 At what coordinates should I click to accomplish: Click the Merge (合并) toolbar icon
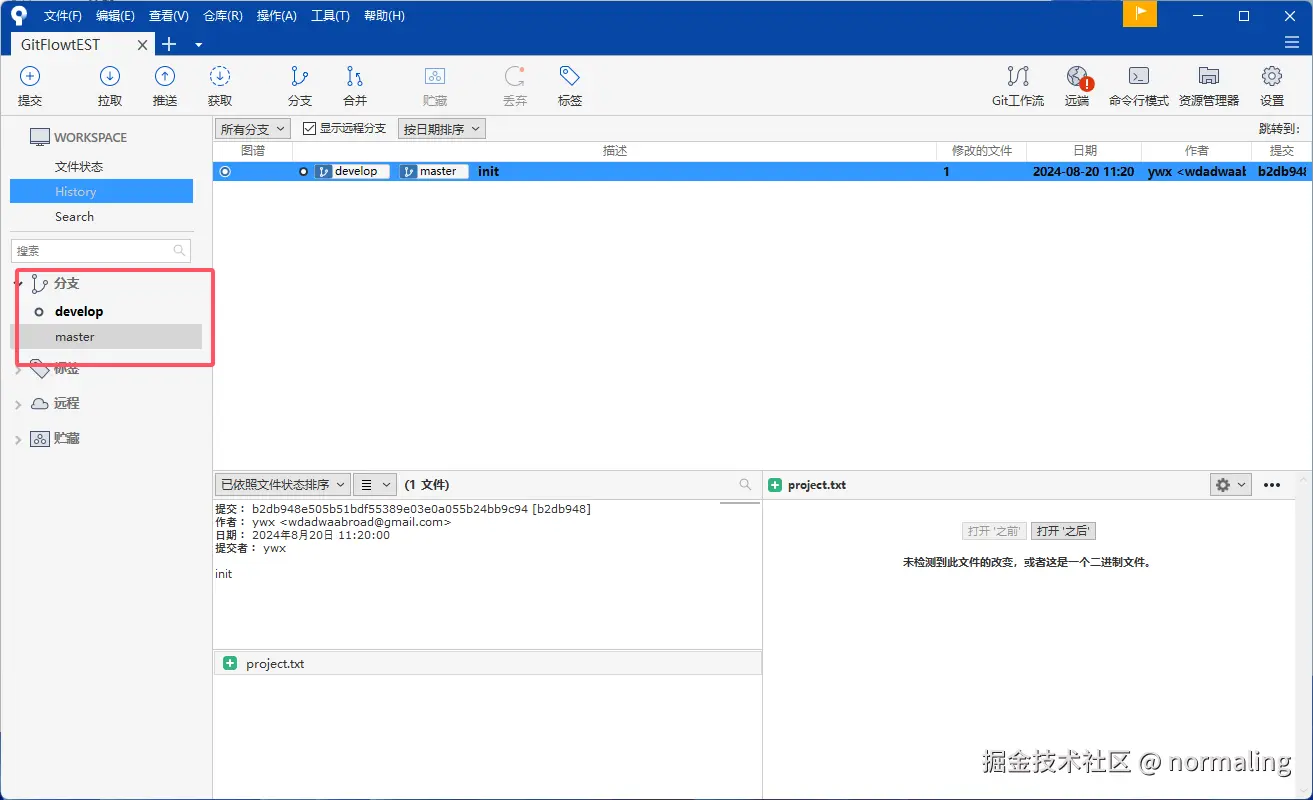[x=355, y=77]
